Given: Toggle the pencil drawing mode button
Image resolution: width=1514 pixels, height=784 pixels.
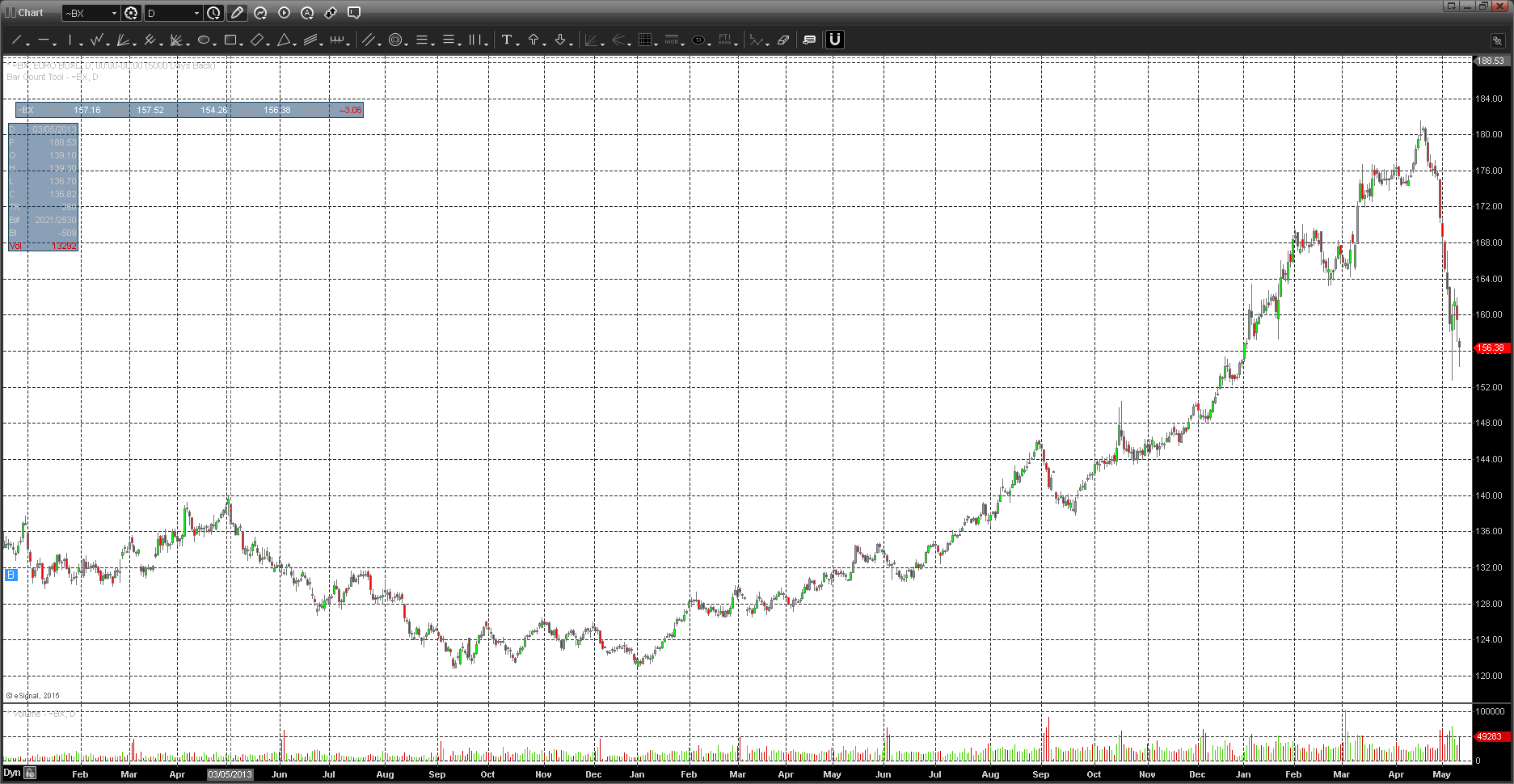Looking at the screenshot, I should 237,13.
